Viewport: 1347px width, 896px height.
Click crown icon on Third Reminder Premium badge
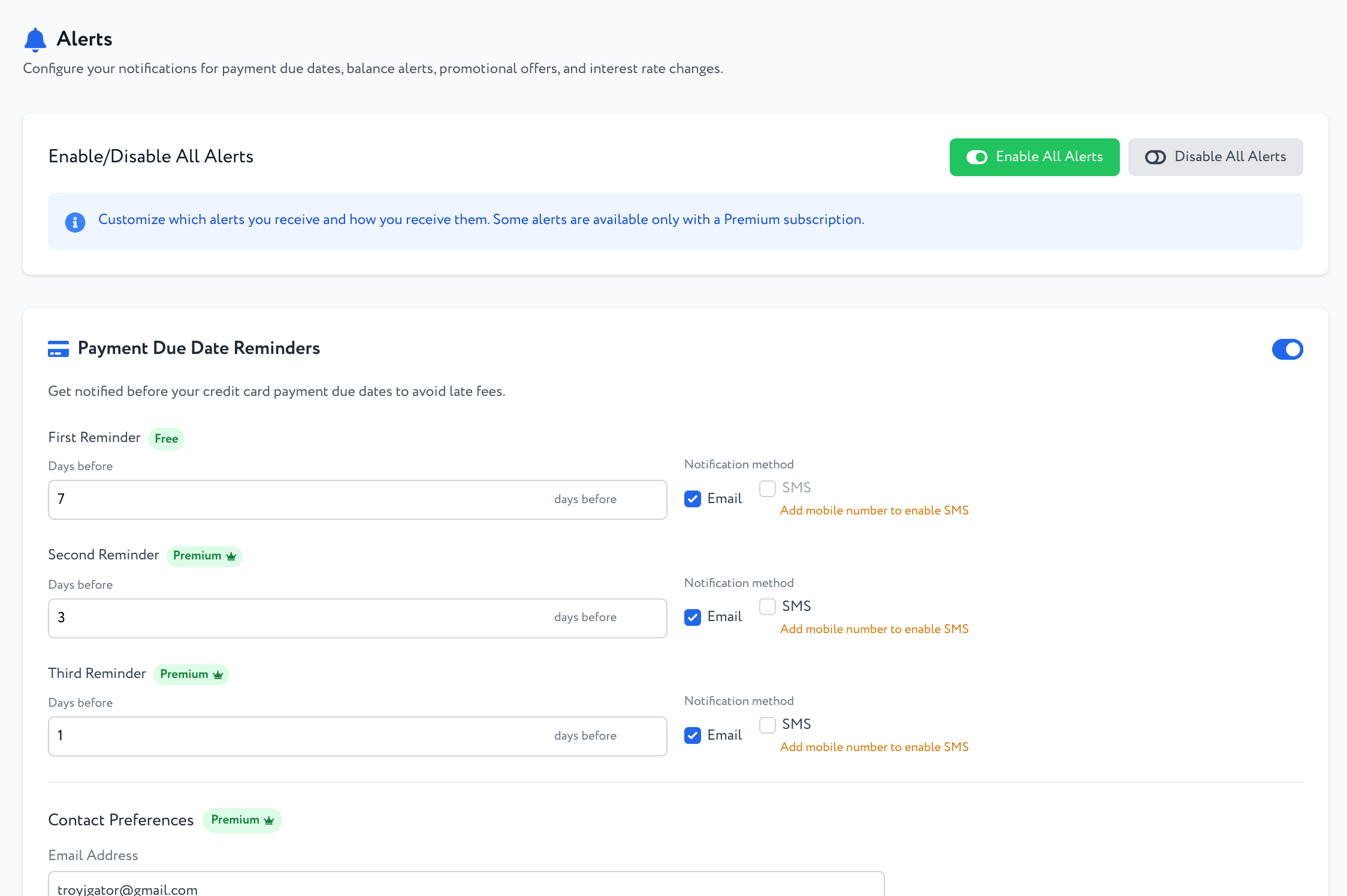pyautogui.click(x=218, y=675)
